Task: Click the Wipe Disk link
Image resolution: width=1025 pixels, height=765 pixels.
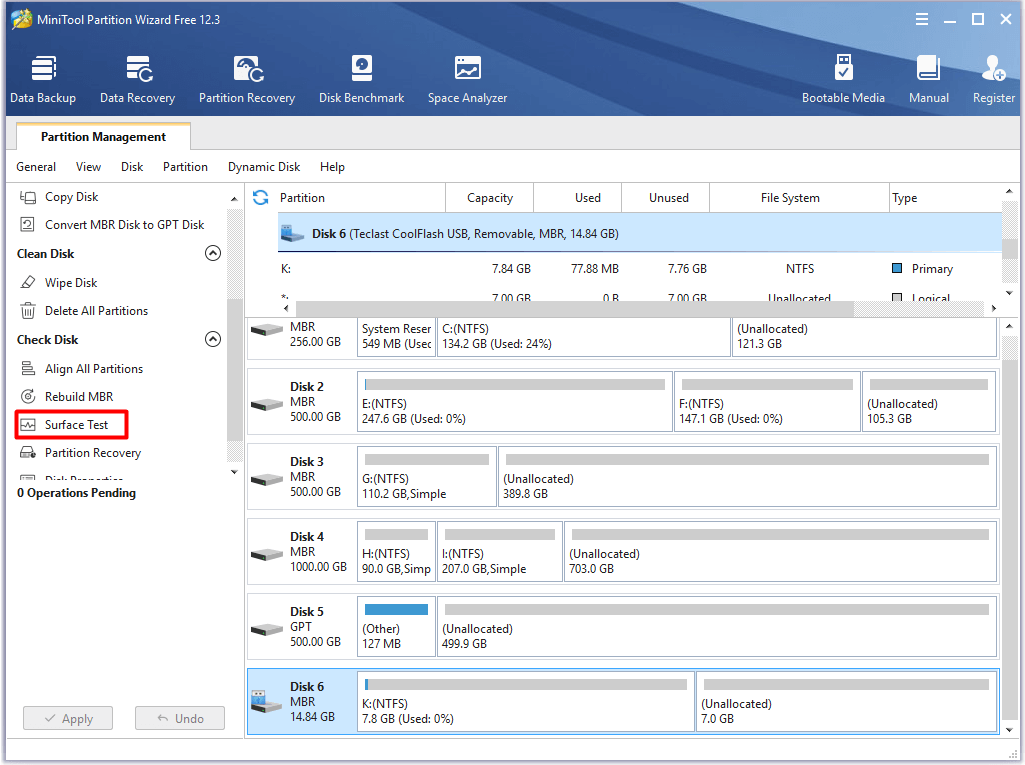Action: point(71,282)
